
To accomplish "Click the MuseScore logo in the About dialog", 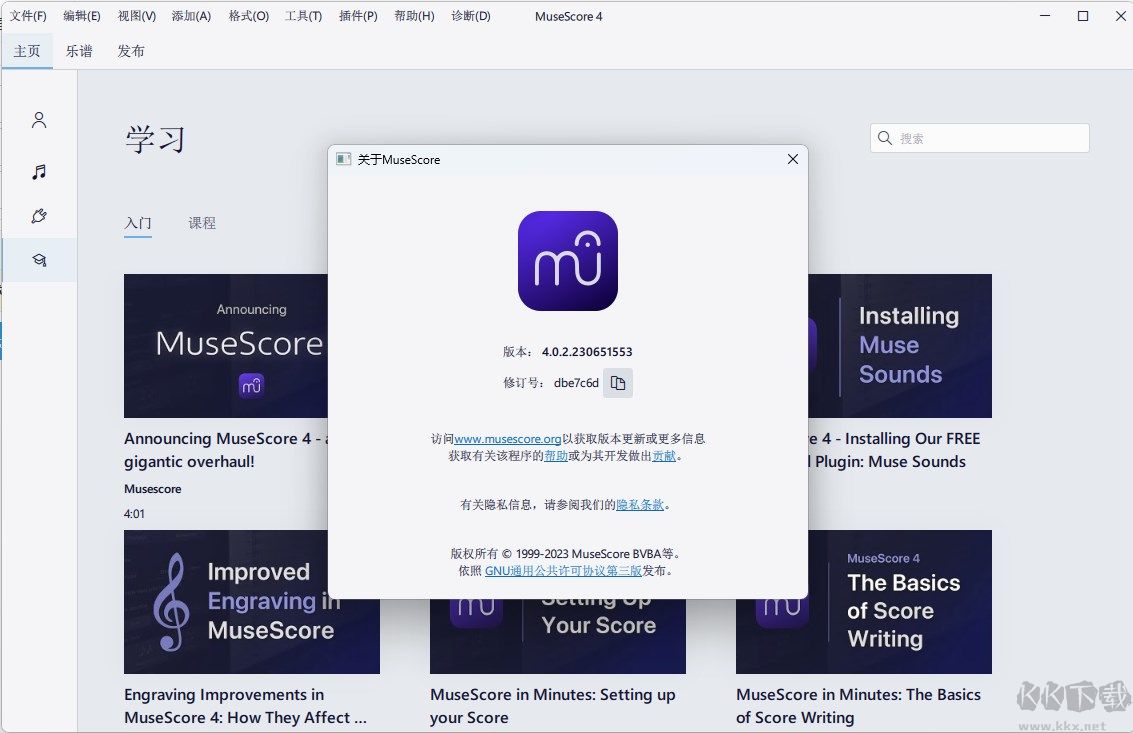I will click(x=568, y=261).
